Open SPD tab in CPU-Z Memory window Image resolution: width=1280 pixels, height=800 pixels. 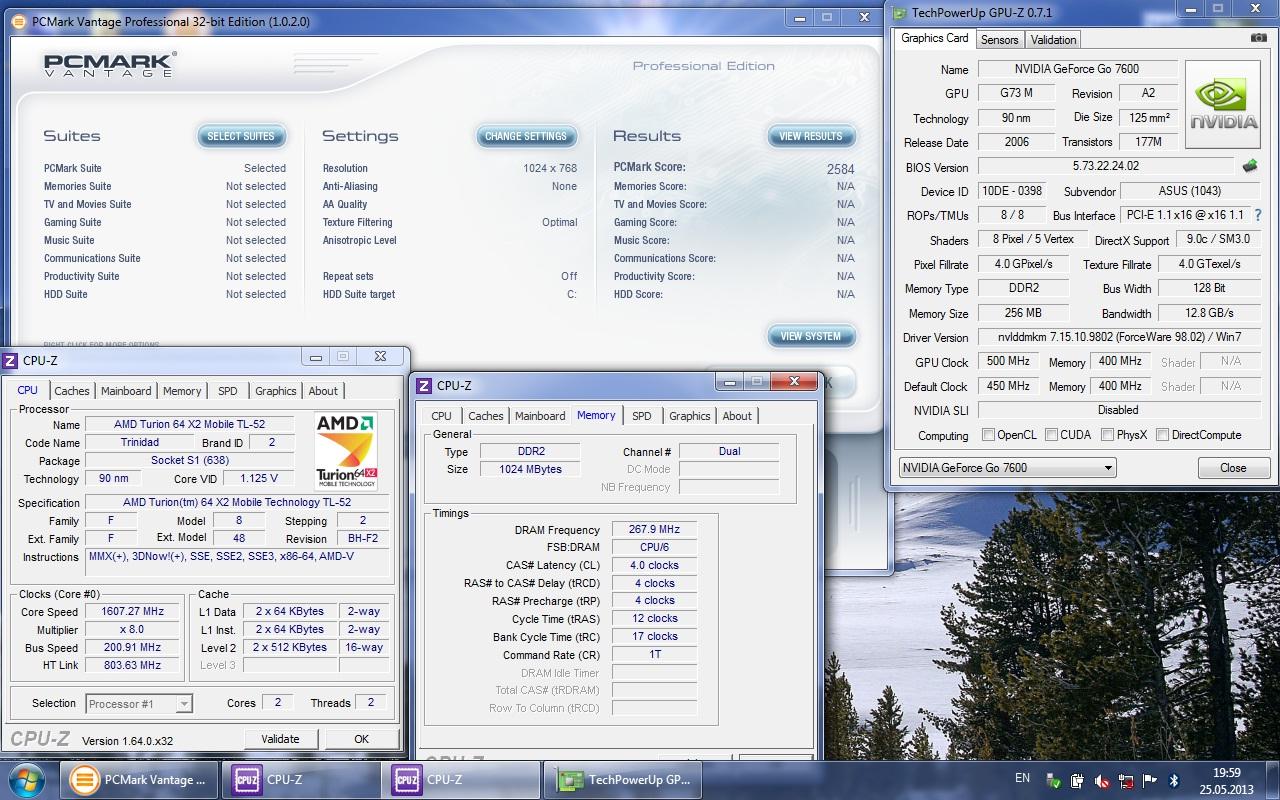pyautogui.click(x=642, y=416)
